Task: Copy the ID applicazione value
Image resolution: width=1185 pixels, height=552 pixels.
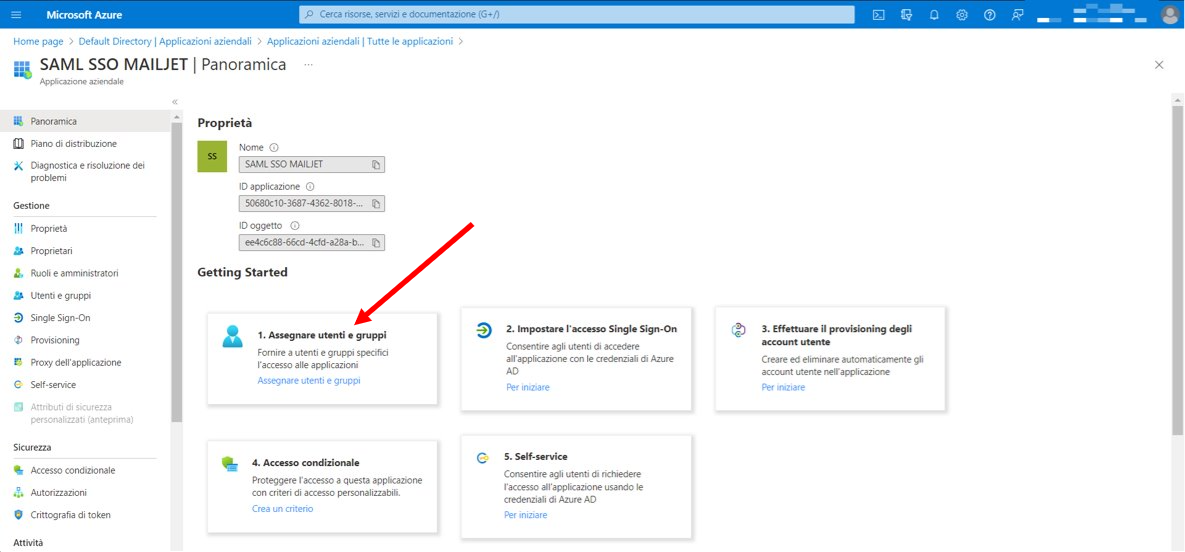Action: pos(376,203)
